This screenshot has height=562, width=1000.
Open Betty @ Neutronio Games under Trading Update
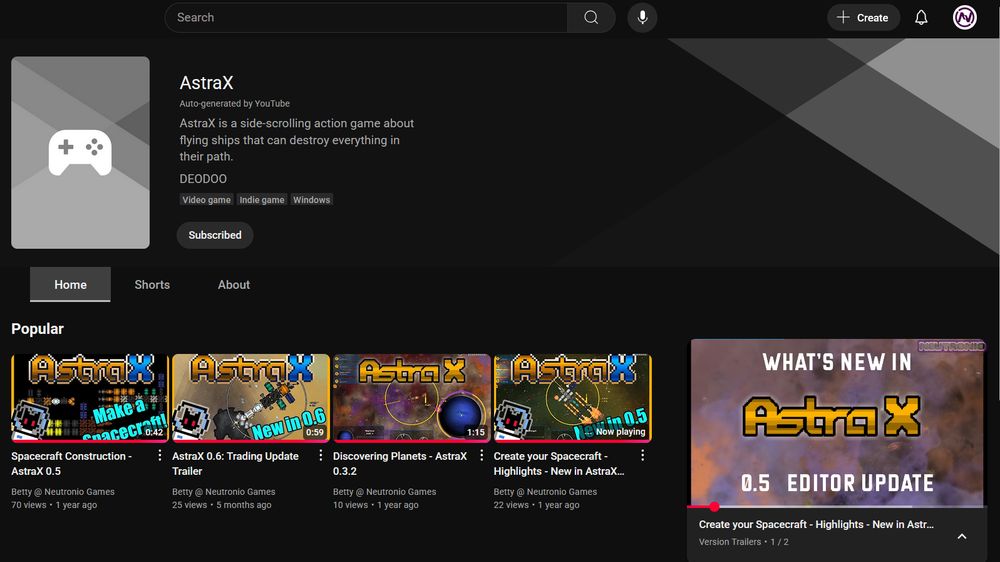point(223,492)
